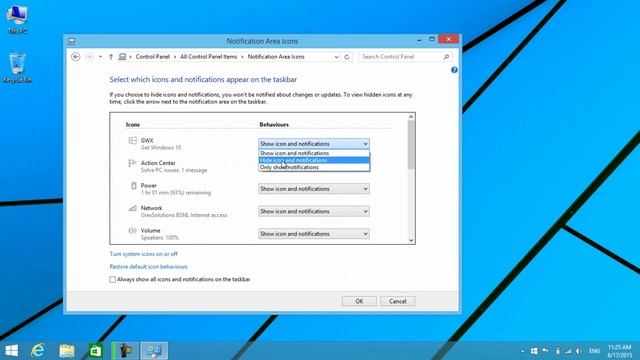Image resolution: width=640 pixels, height=360 pixels.
Task: Select Hide icon and notifications option
Action: click(x=314, y=160)
